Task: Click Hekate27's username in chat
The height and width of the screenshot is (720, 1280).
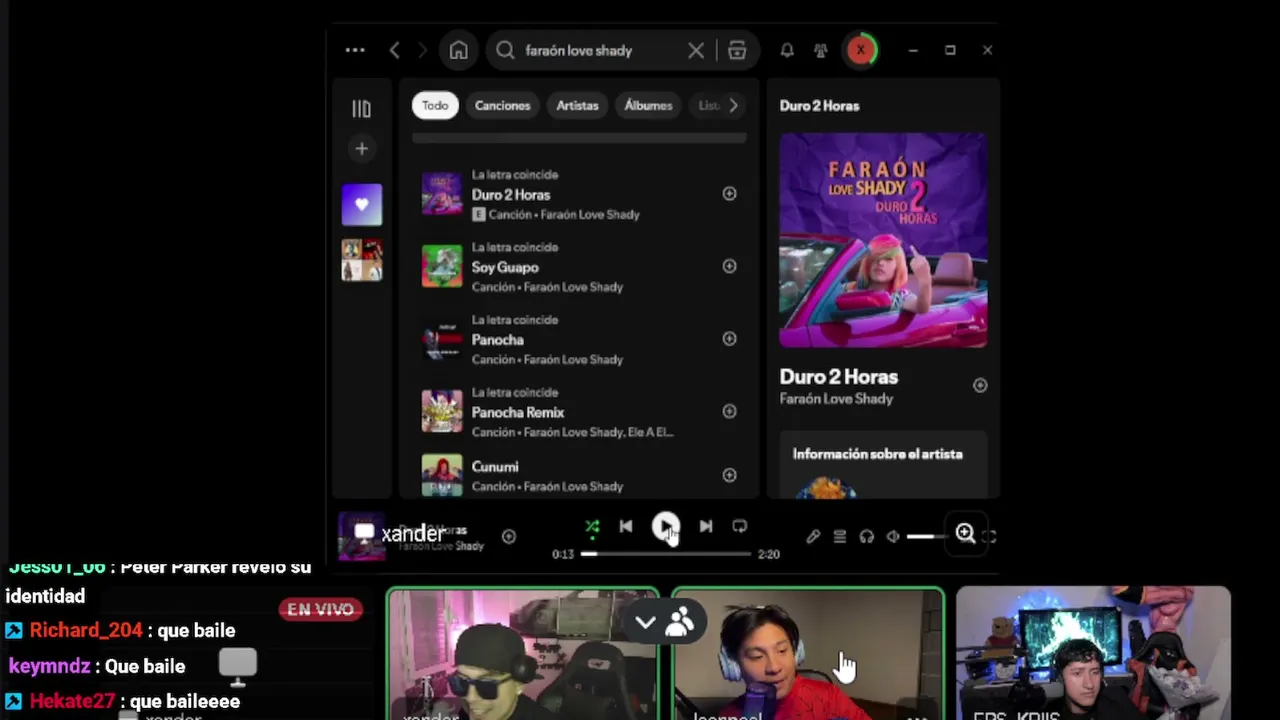Action: [x=72, y=702]
